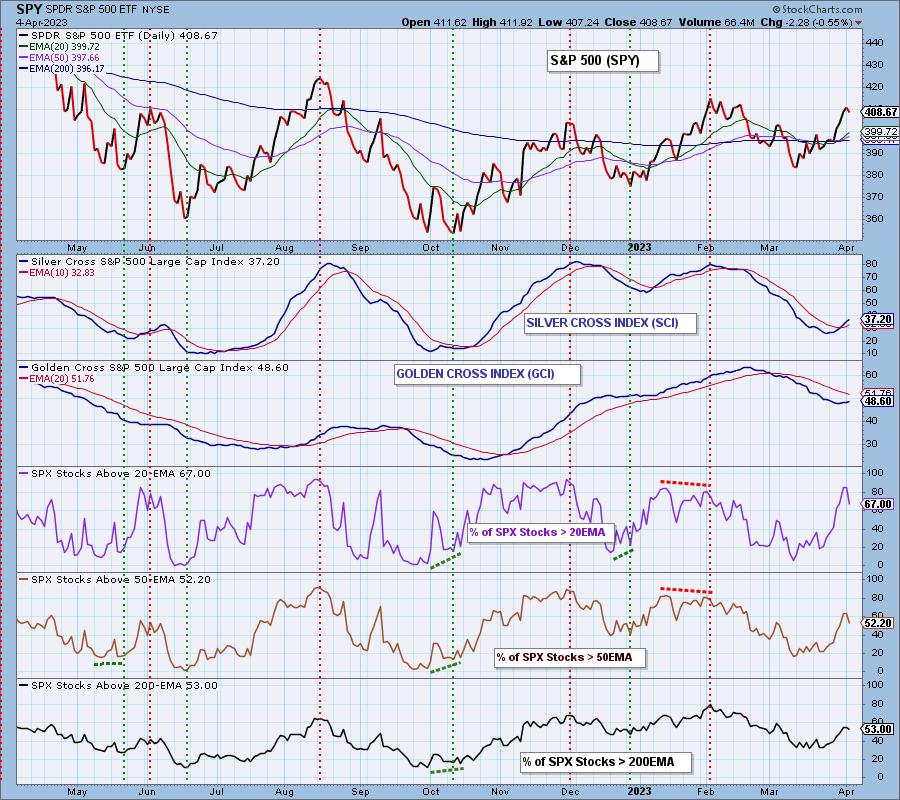Select the "Volume 66.4M" header value
Image resolution: width=900 pixels, height=800 pixels.
click(x=716, y=22)
